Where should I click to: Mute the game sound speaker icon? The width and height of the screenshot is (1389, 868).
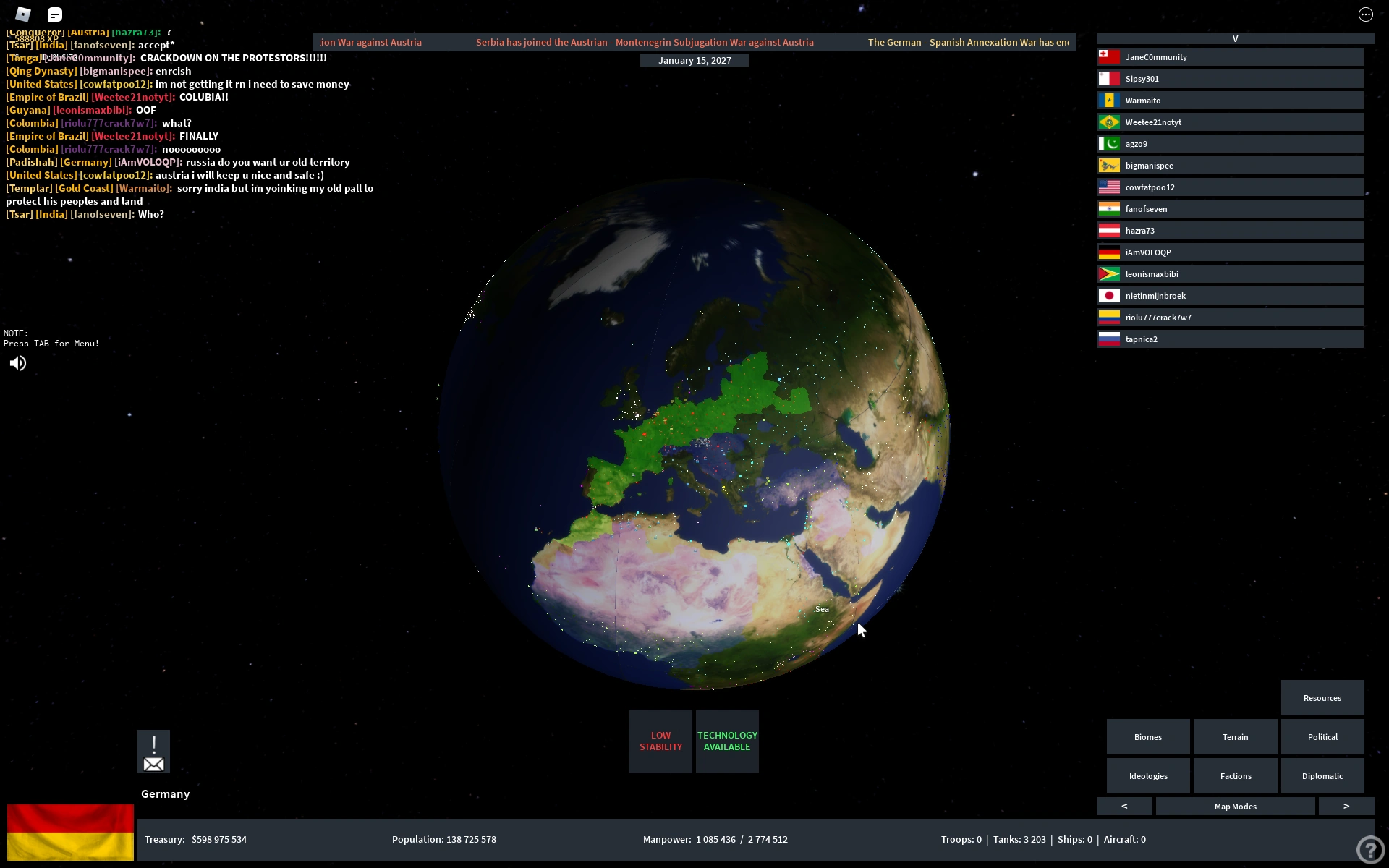tap(18, 363)
